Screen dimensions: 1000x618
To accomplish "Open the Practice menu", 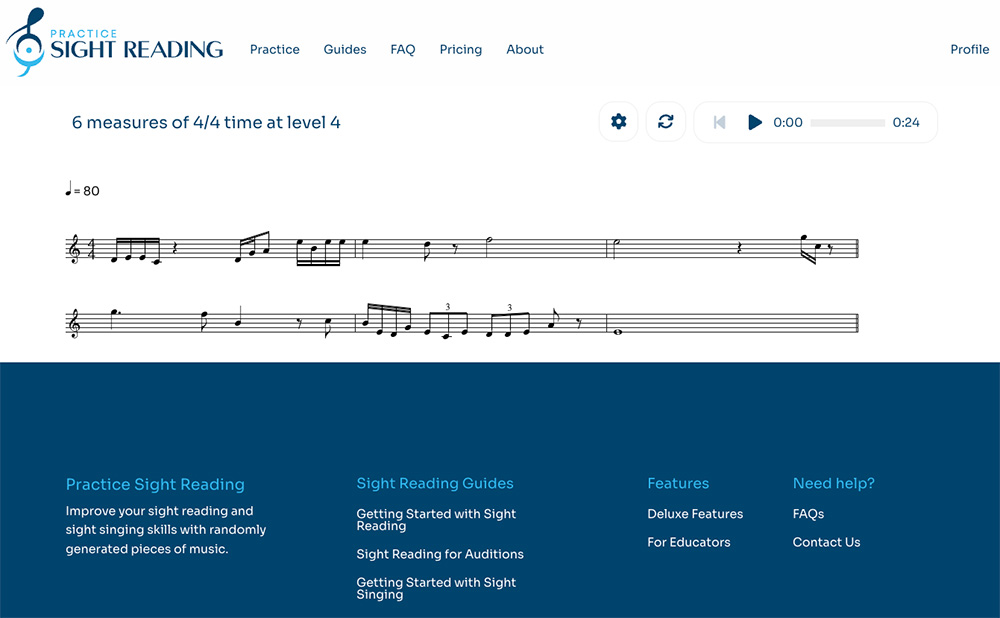I will coord(274,49).
